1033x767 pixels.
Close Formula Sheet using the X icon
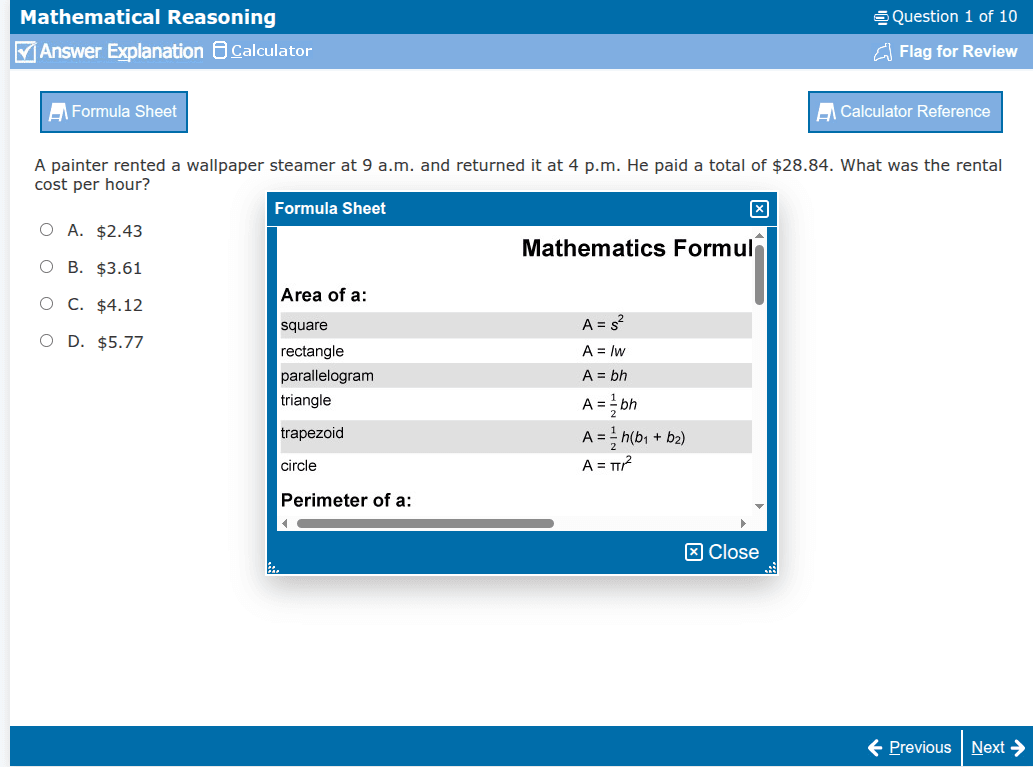point(759,209)
